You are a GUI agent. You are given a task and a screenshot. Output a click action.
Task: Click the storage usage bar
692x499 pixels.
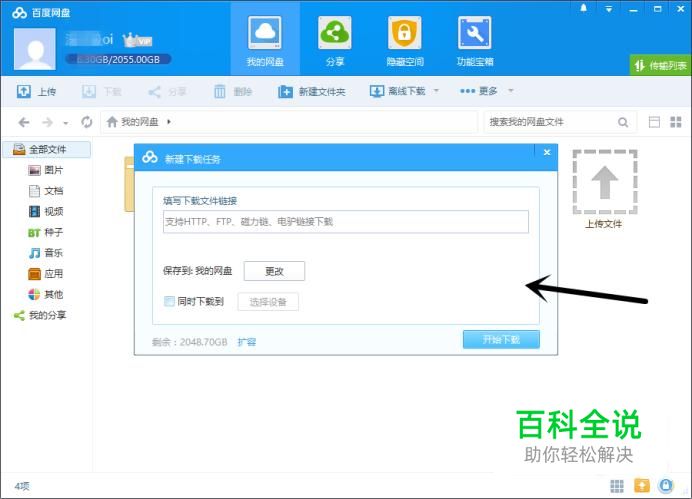coord(118,59)
